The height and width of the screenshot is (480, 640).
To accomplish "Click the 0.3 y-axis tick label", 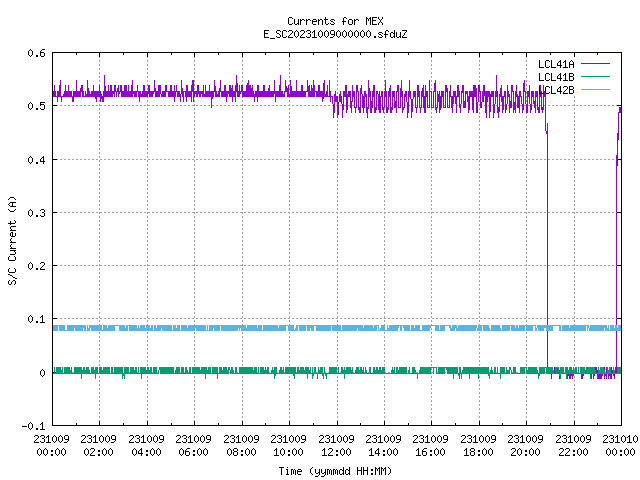I will click(x=36, y=213).
